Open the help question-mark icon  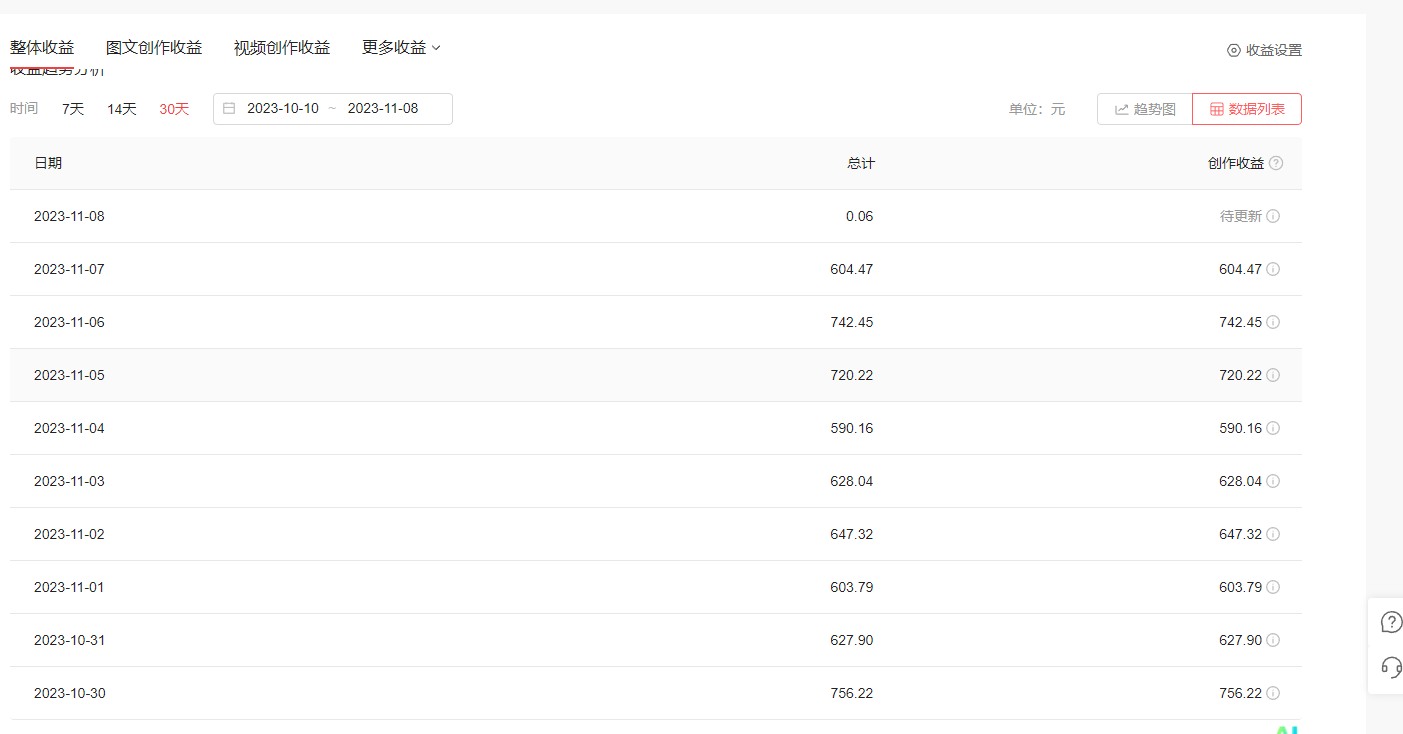1391,622
